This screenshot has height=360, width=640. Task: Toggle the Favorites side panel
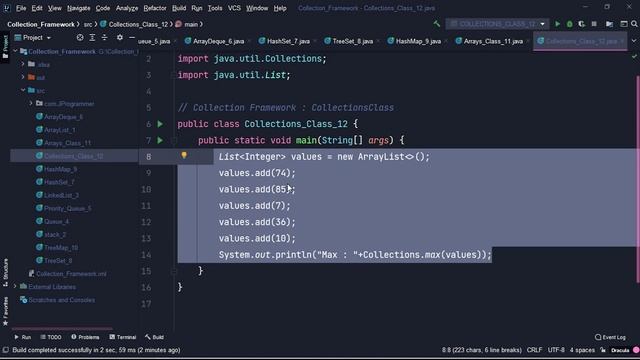(x=5, y=311)
